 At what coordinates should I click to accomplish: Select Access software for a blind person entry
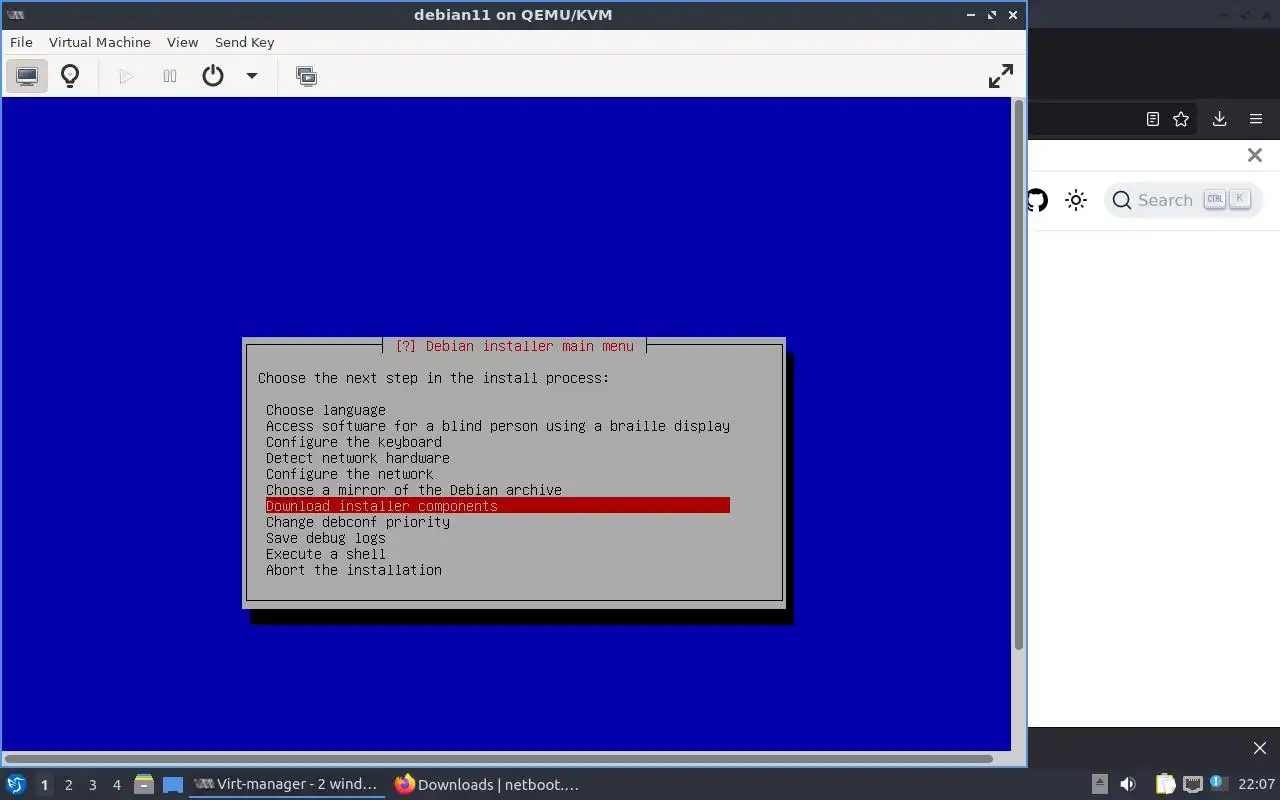pyautogui.click(x=498, y=426)
